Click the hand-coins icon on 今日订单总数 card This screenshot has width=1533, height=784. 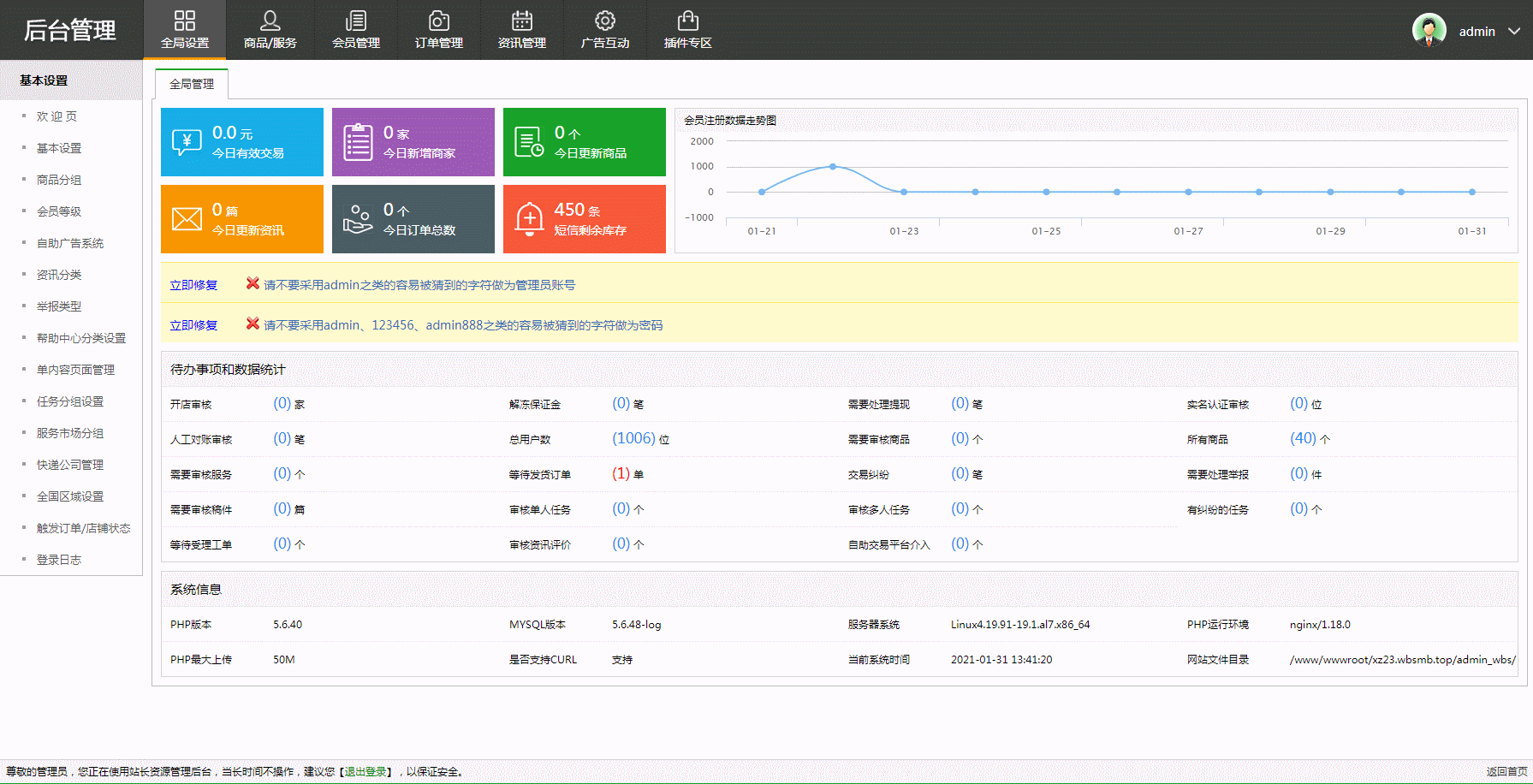[358, 219]
